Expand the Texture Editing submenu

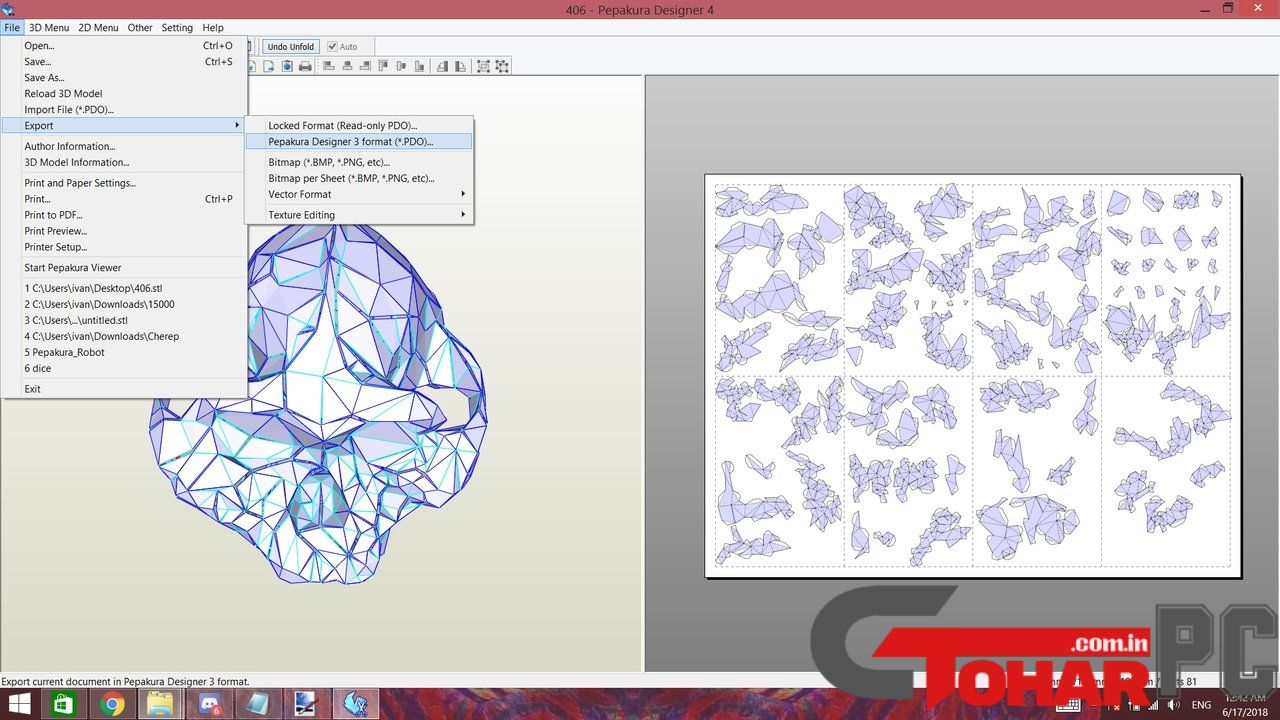[x=359, y=215]
